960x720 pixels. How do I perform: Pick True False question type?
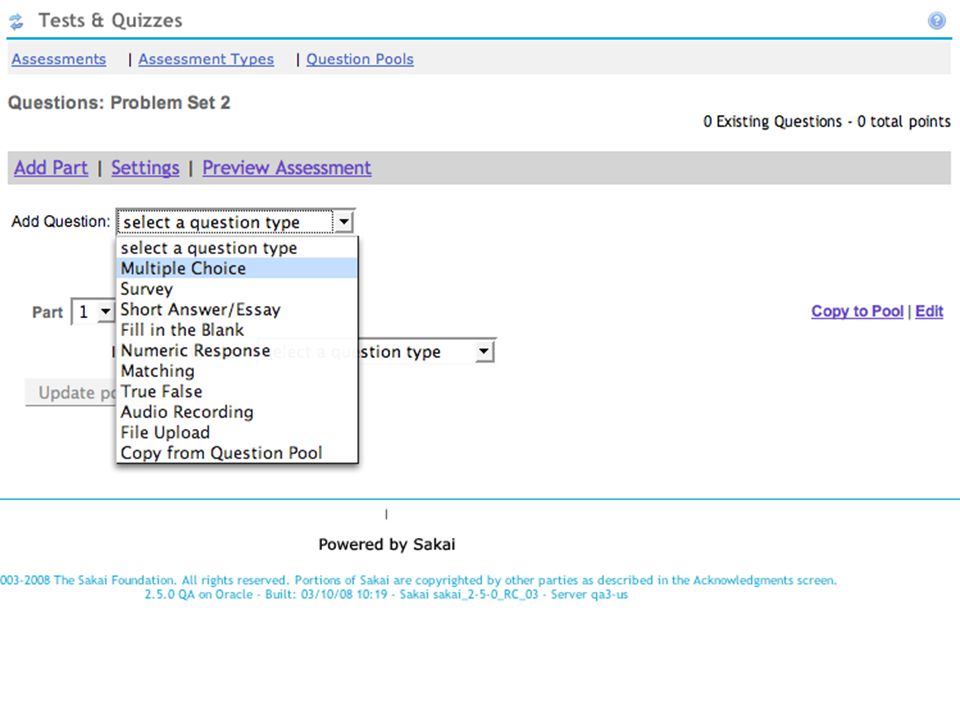pyautogui.click(x=236, y=391)
